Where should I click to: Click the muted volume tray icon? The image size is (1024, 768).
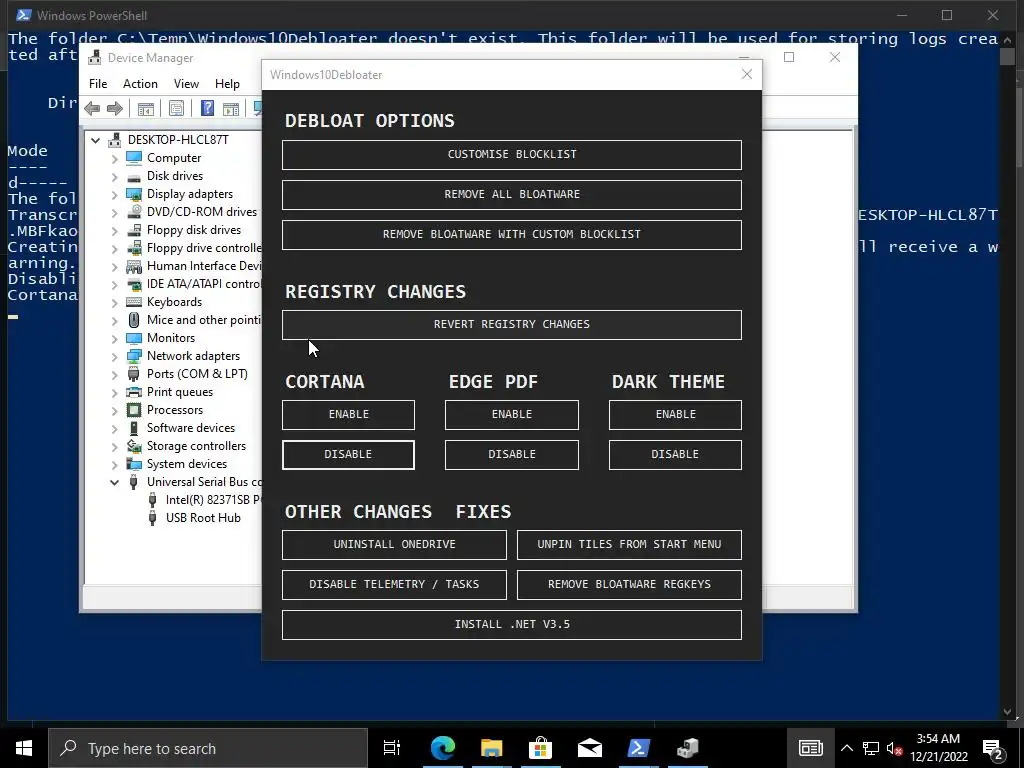point(895,748)
